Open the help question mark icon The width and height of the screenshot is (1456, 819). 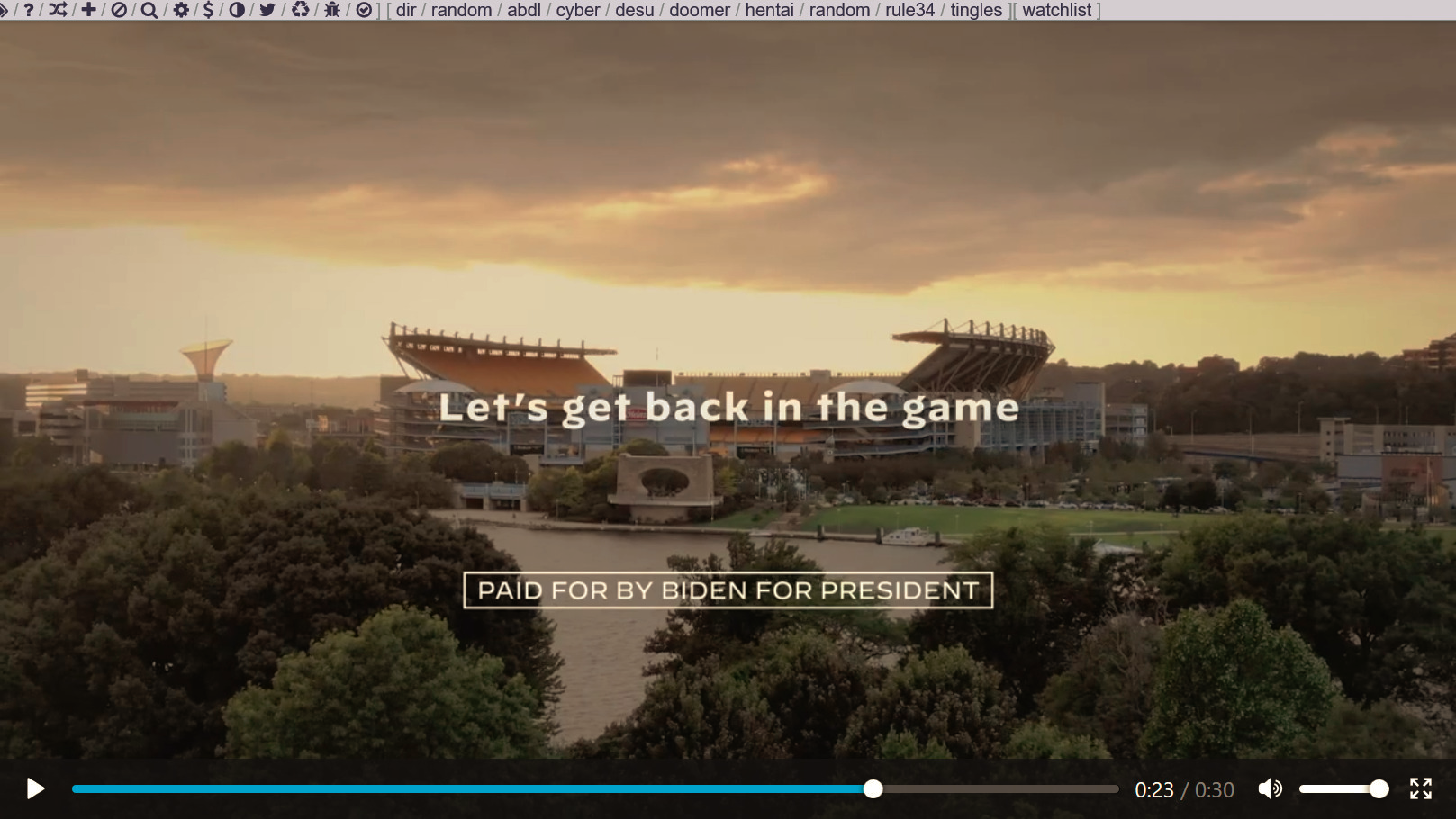click(29, 10)
